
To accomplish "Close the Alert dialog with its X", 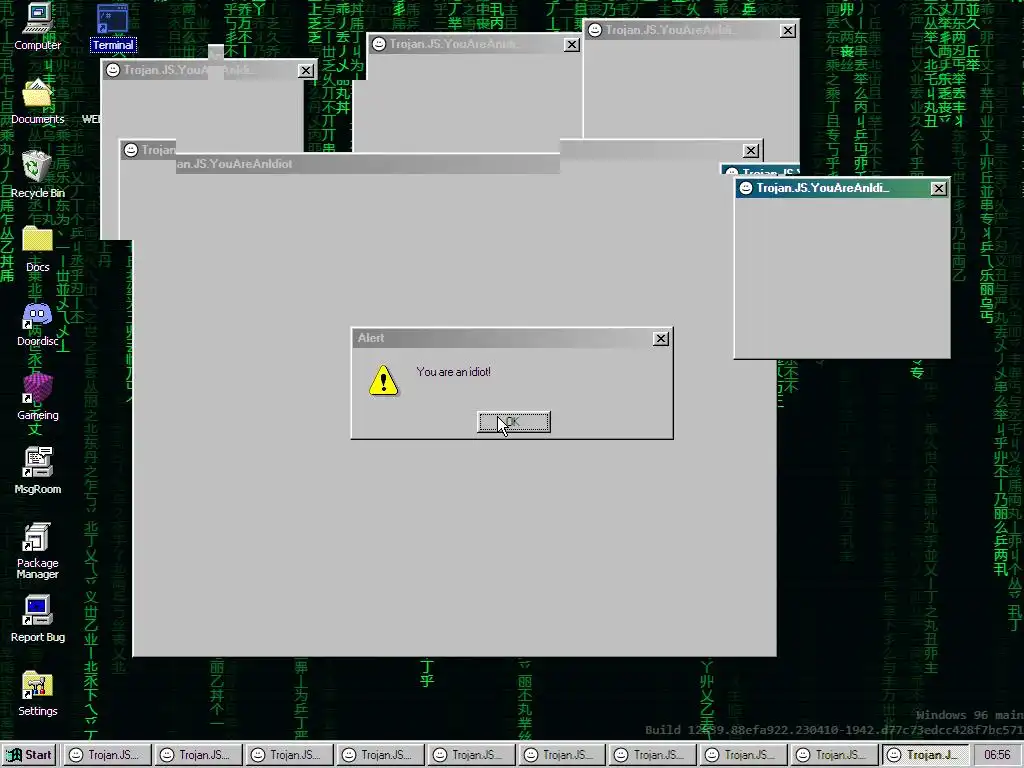I will 661,338.
